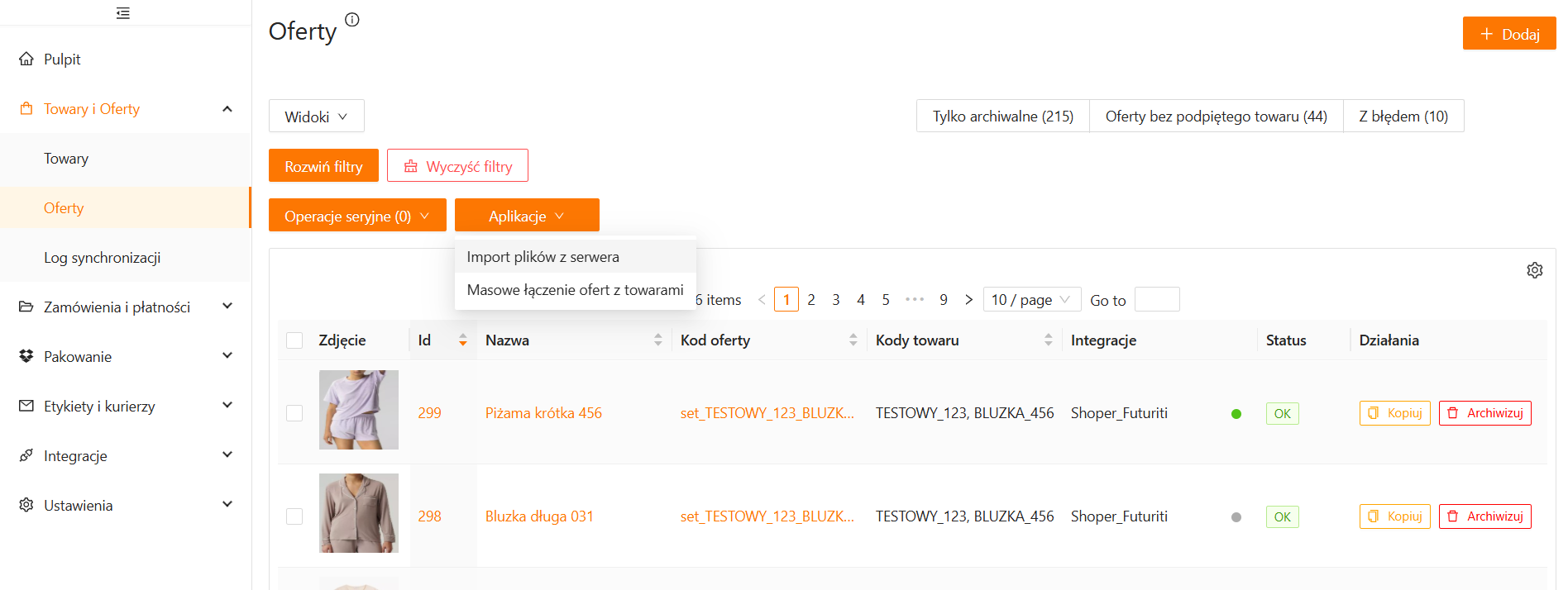Click the Pulpit home icon
Viewport: 1568px width, 590px height.
pos(26,59)
